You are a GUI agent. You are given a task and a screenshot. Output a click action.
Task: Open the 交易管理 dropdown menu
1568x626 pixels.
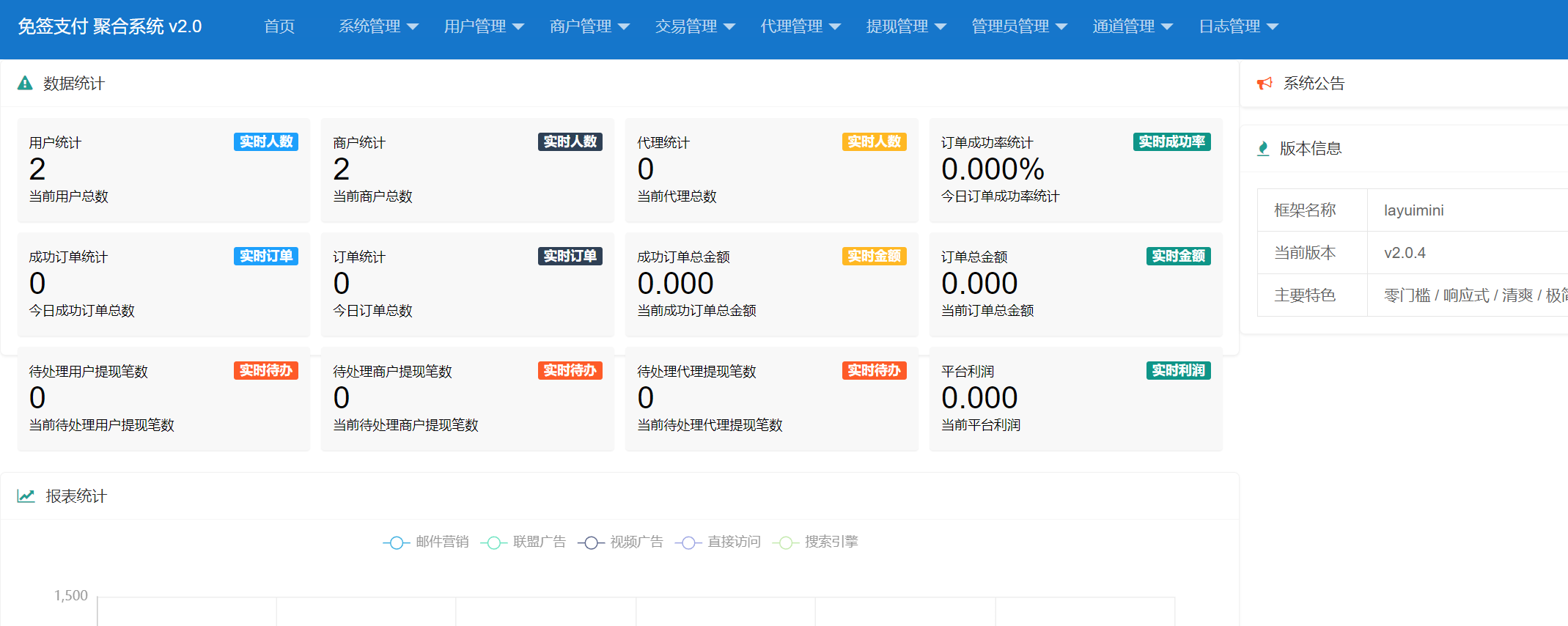click(695, 26)
